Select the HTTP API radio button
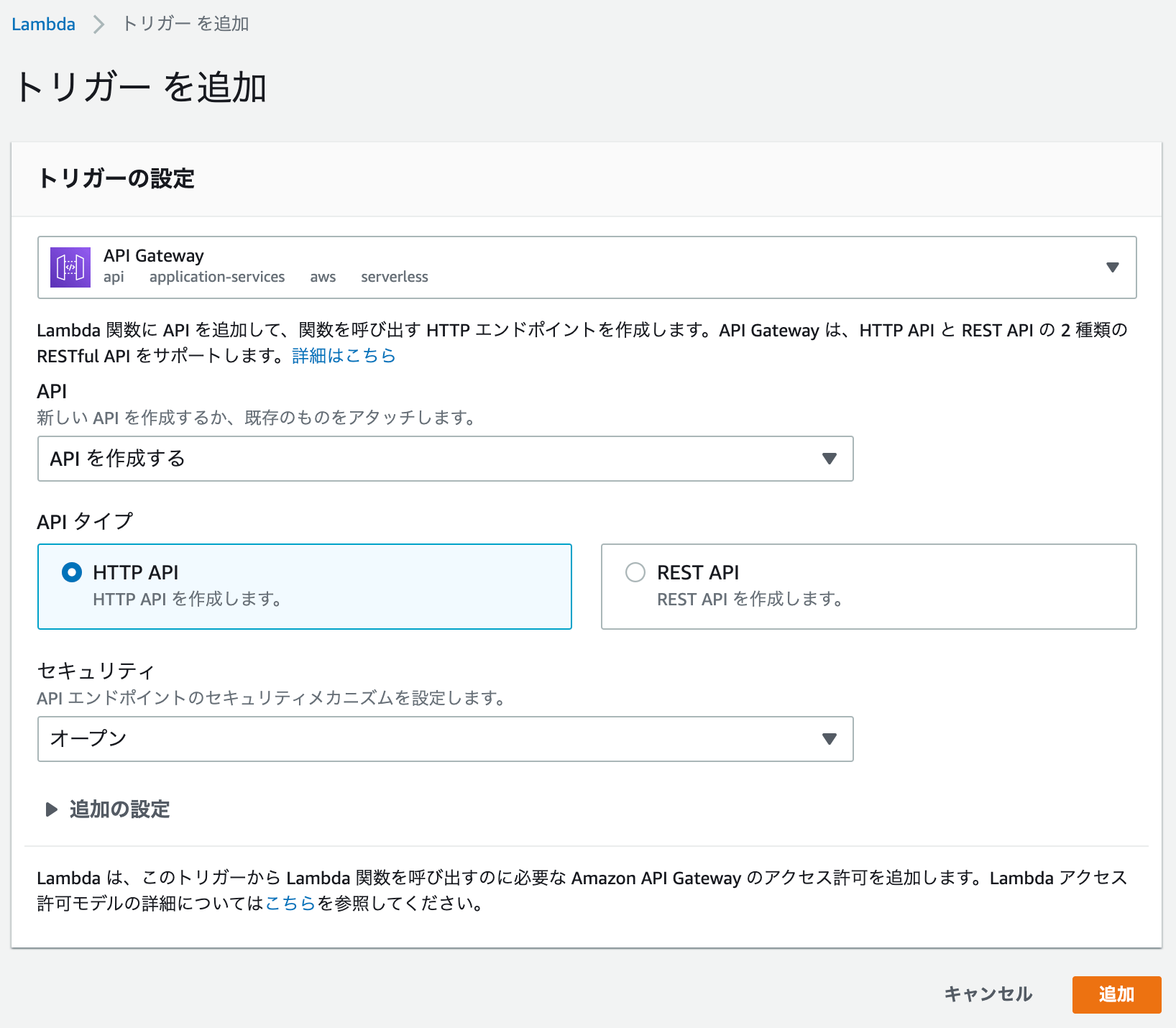 pos(72,572)
